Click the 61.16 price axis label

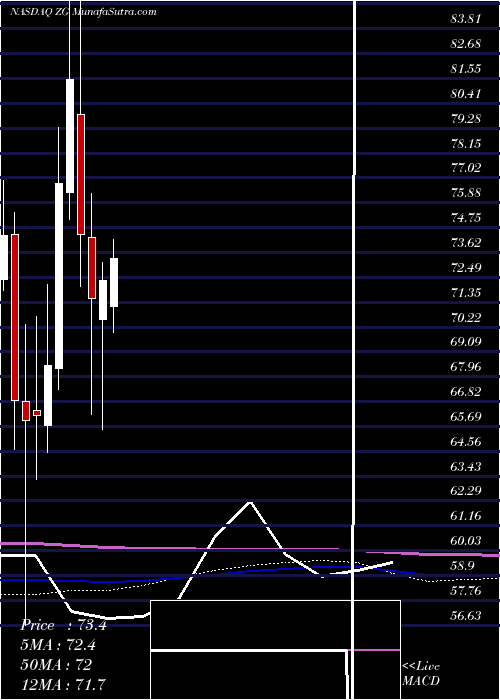[466, 517]
